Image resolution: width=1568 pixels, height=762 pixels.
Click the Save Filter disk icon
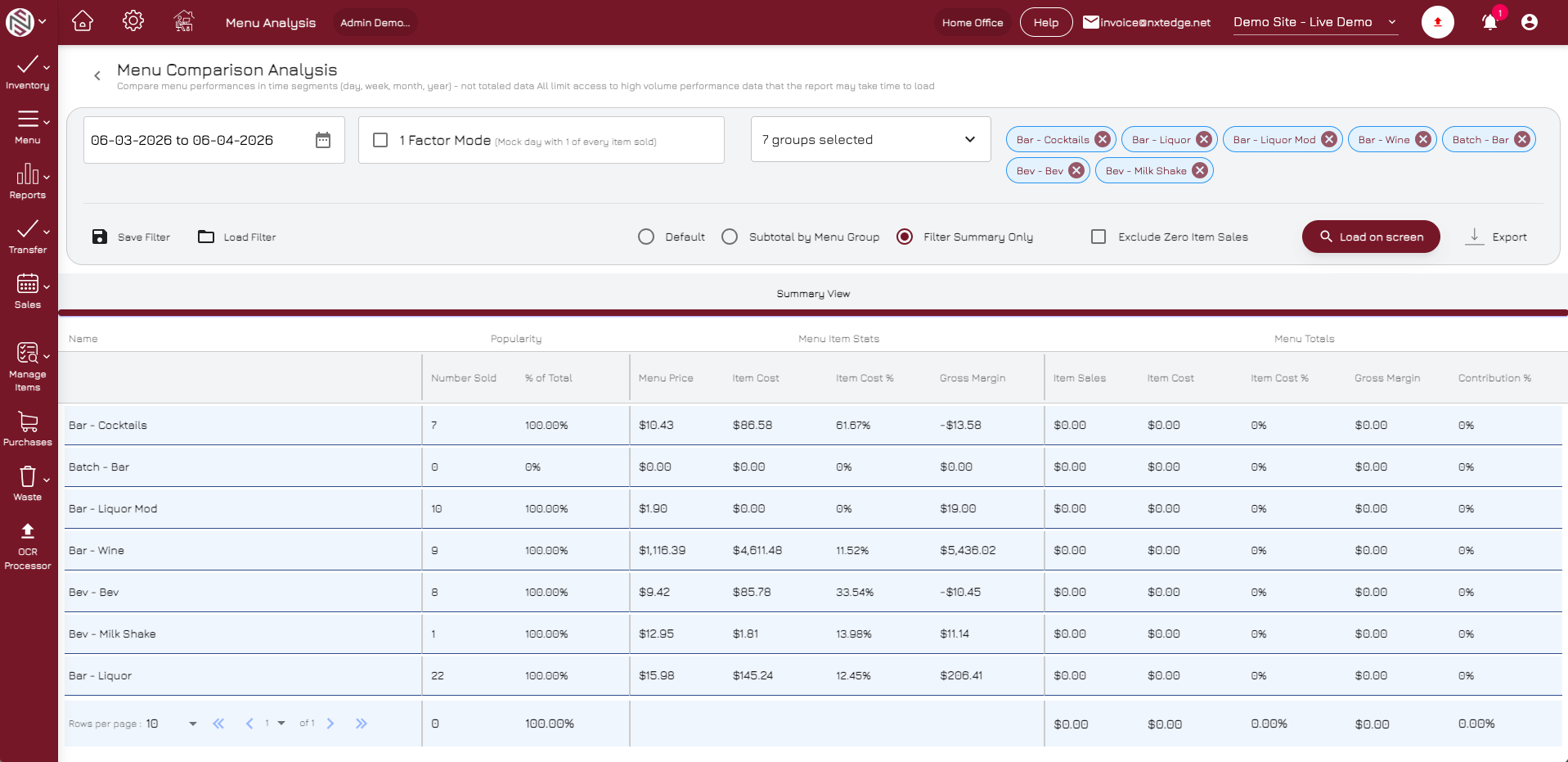pyautogui.click(x=100, y=237)
